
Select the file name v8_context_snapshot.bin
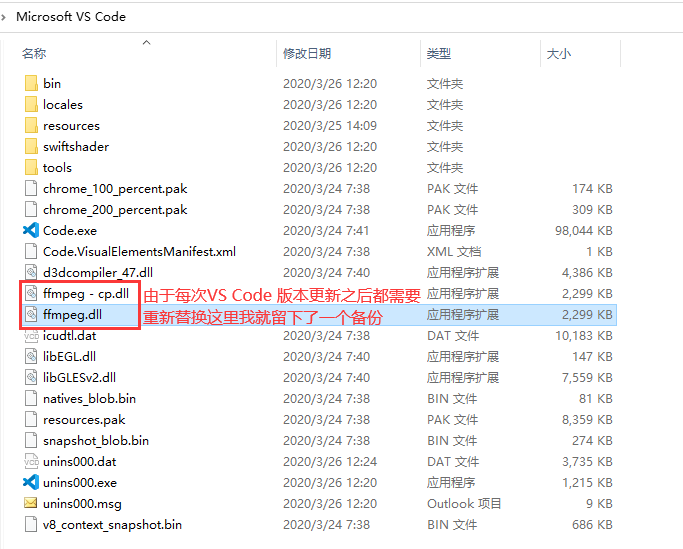[112, 525]
